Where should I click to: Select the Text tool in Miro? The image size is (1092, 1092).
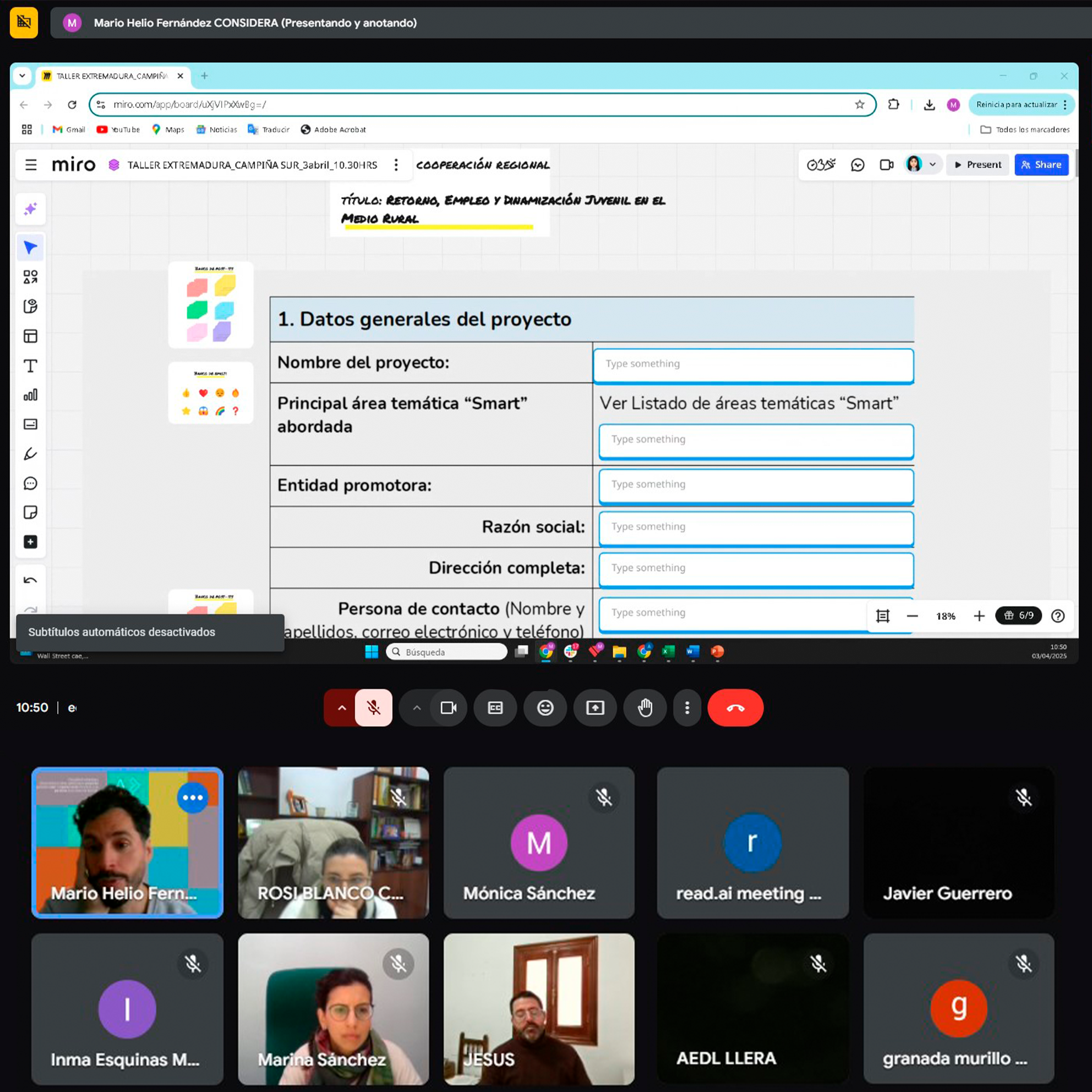tap(31, 366)
